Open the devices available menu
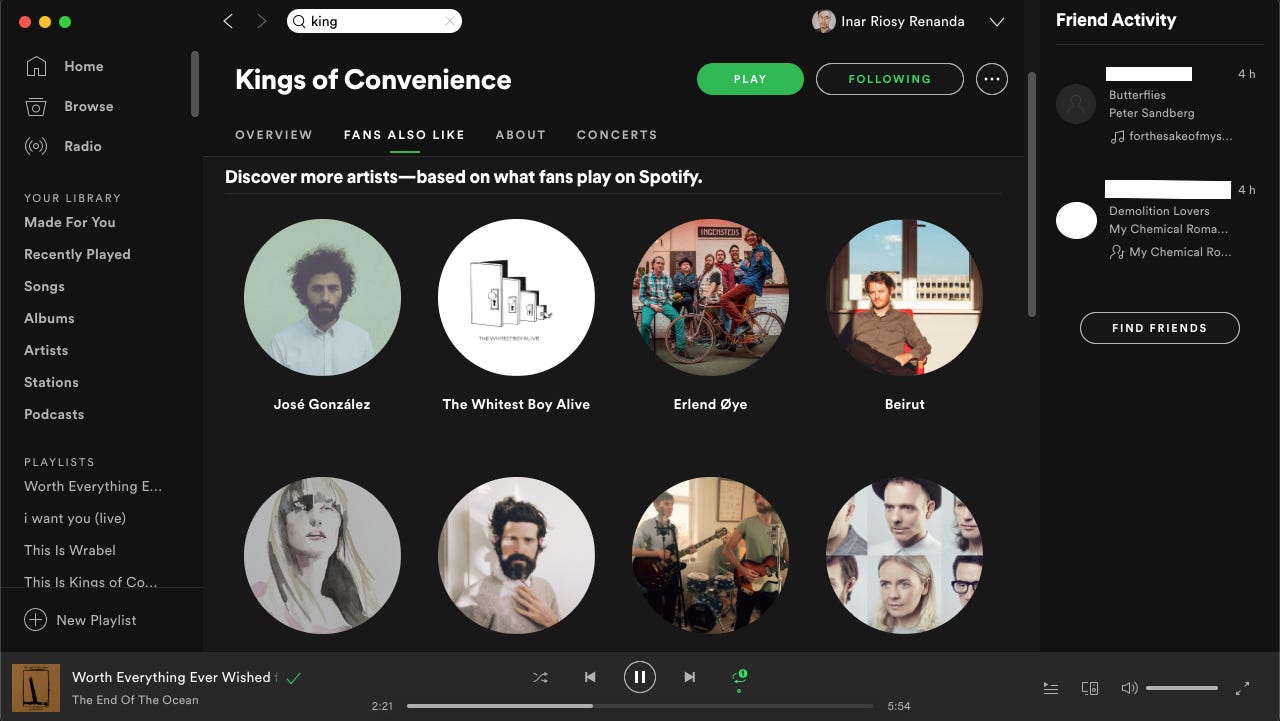 (x=1089, y=688)
